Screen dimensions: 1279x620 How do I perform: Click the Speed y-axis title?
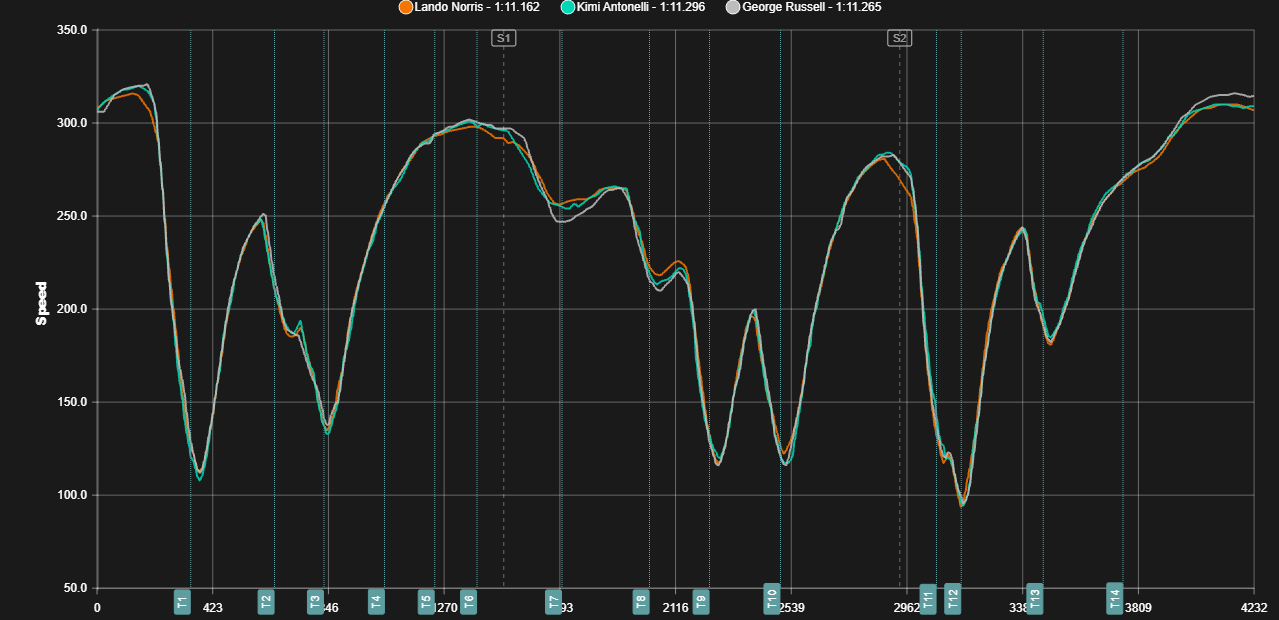42,304
